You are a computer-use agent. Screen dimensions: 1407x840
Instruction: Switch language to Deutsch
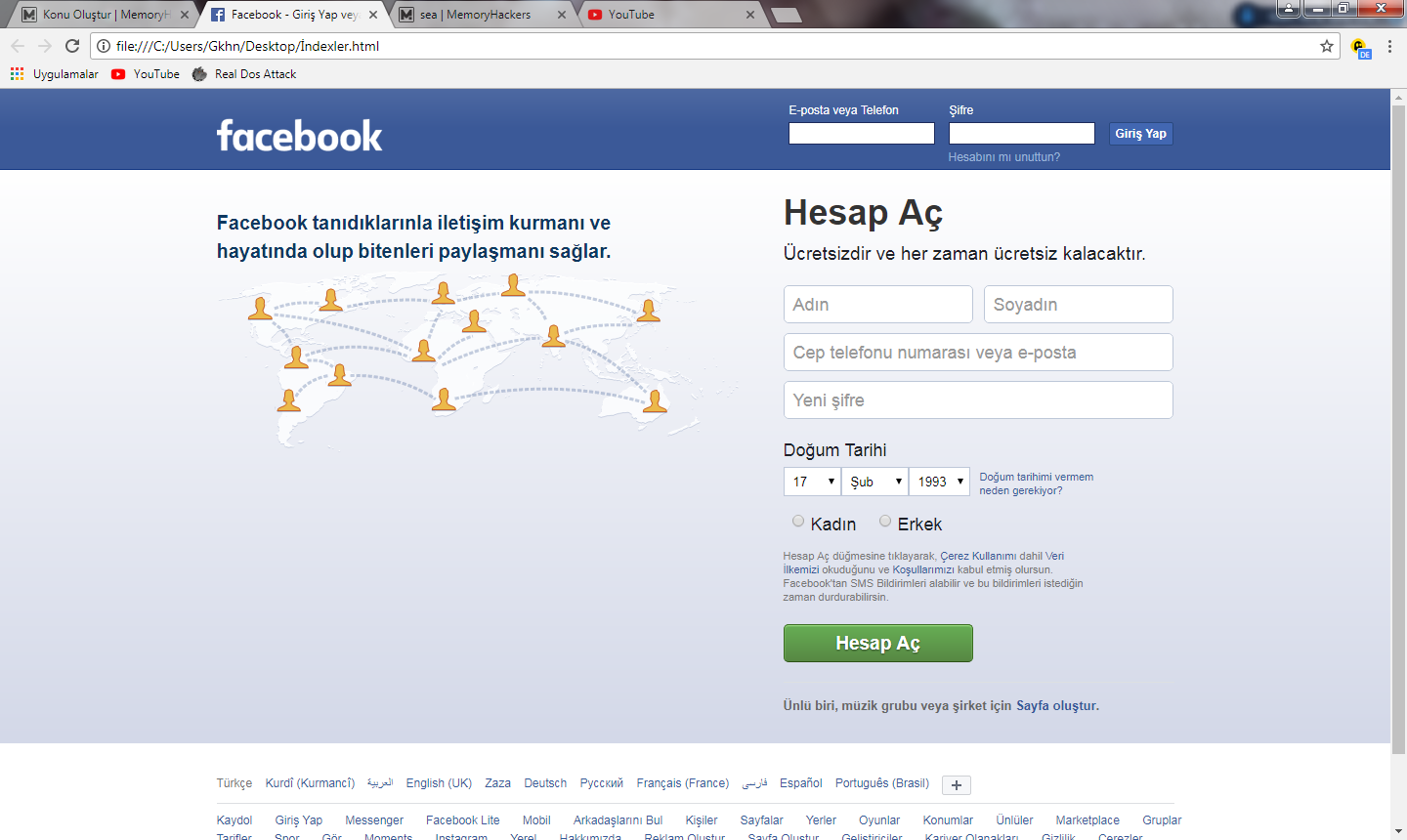[x=545, y=783]
